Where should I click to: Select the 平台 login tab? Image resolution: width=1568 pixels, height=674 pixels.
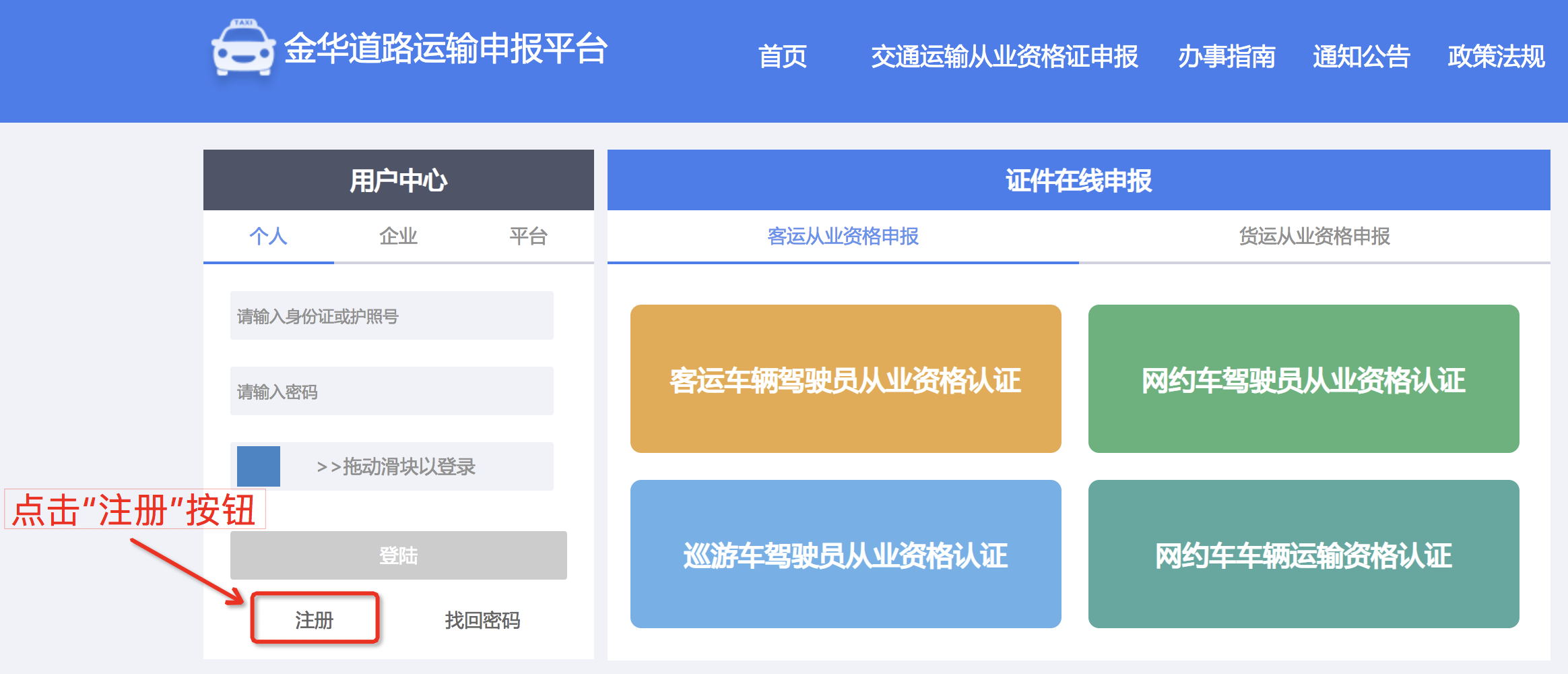pyautogui.click(x=528, y=236)
